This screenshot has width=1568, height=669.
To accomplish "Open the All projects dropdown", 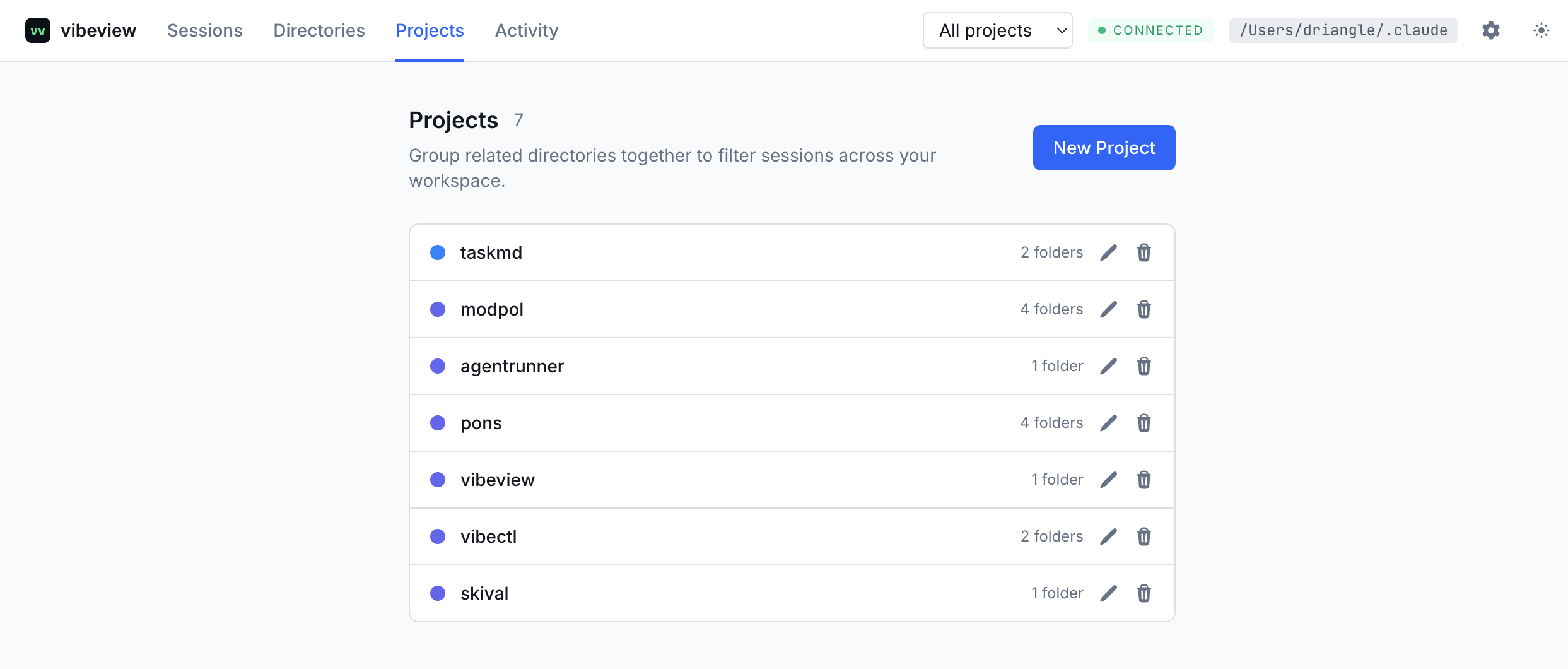I will tap(997, 30).
